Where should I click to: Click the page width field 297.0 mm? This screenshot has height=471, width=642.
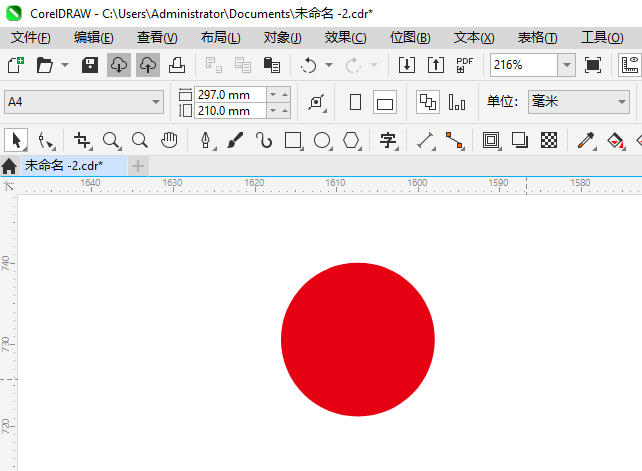(231, 95)
